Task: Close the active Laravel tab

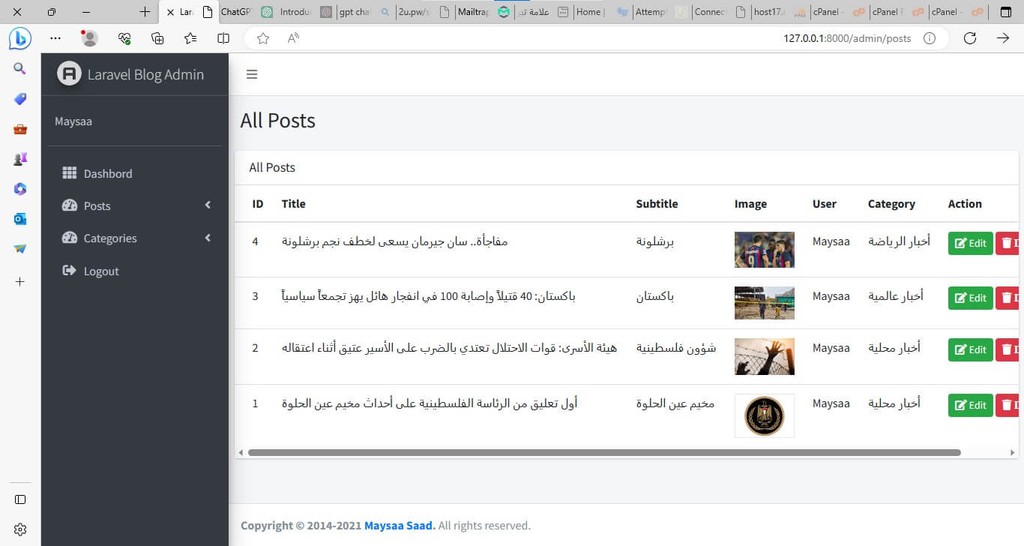Action: [x=170, y=12]
